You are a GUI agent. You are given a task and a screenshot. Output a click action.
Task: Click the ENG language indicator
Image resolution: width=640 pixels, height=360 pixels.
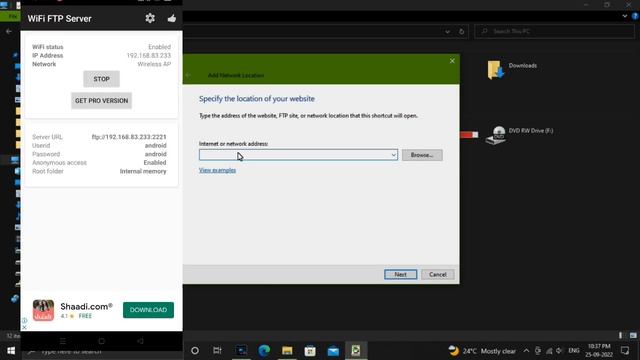tap(574, 351)
